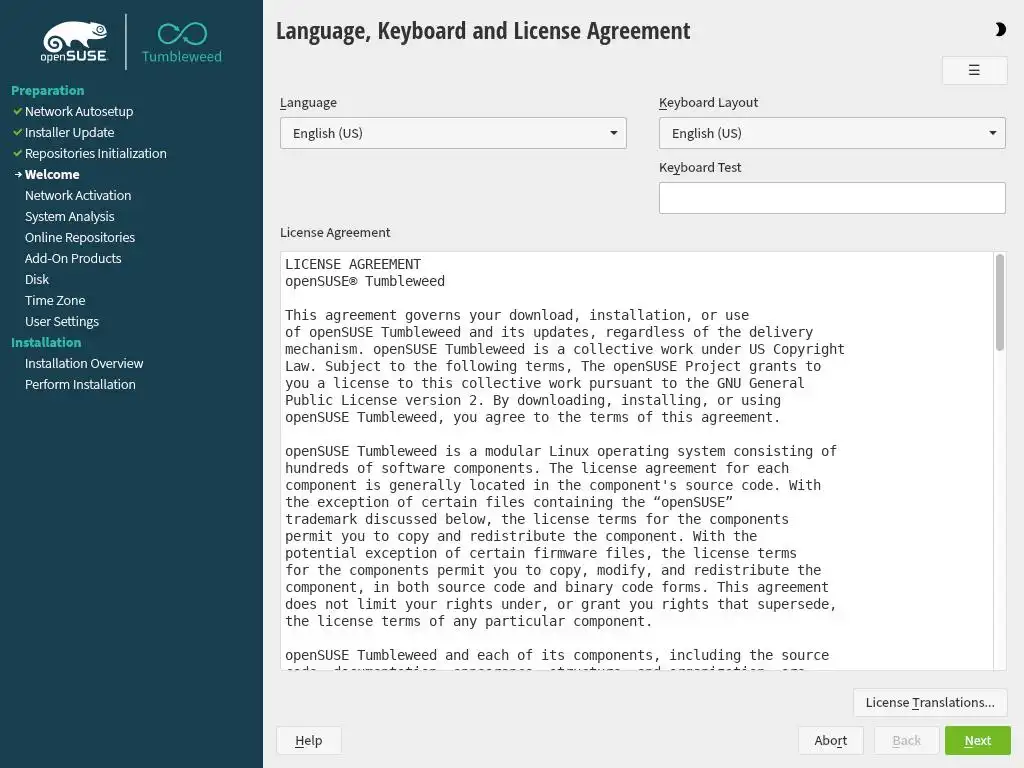Image resolution: width=1024 pixels, height=768 pixels.
Task: Open the hamburger menu button
Action: [974, 70]
